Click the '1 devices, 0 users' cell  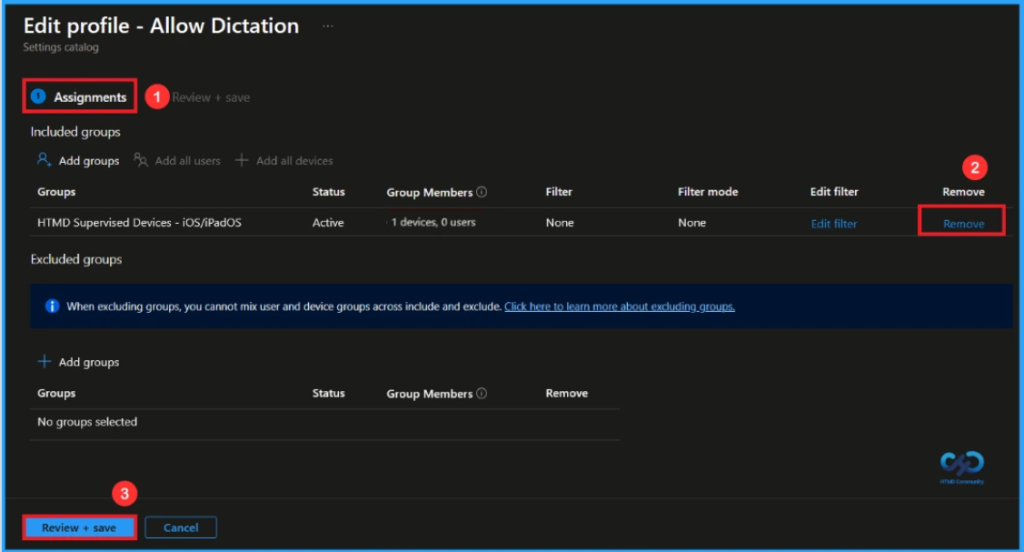tap(434, 223)
